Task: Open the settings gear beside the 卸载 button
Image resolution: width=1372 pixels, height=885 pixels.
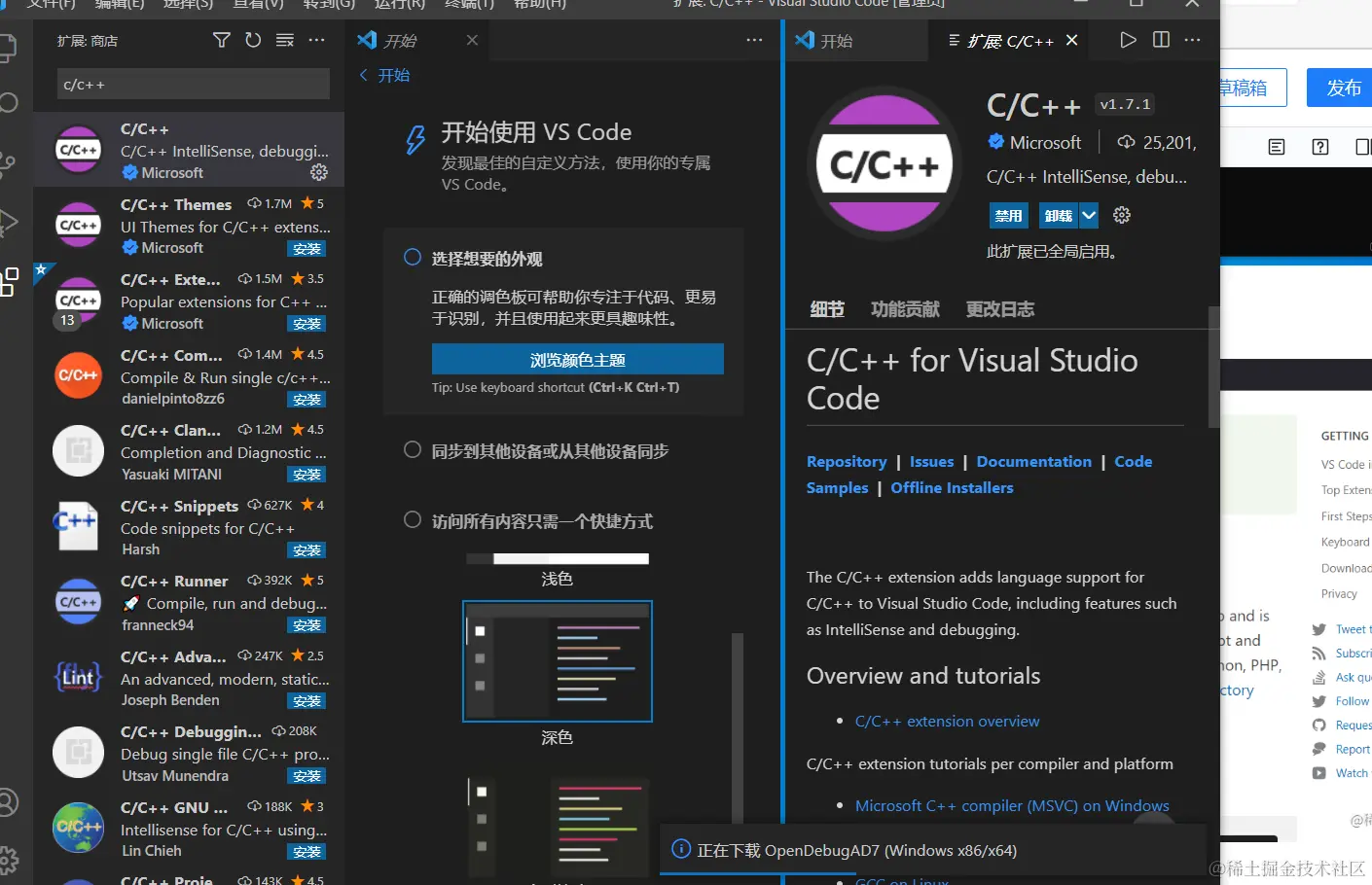Action: click(1122, 215)
